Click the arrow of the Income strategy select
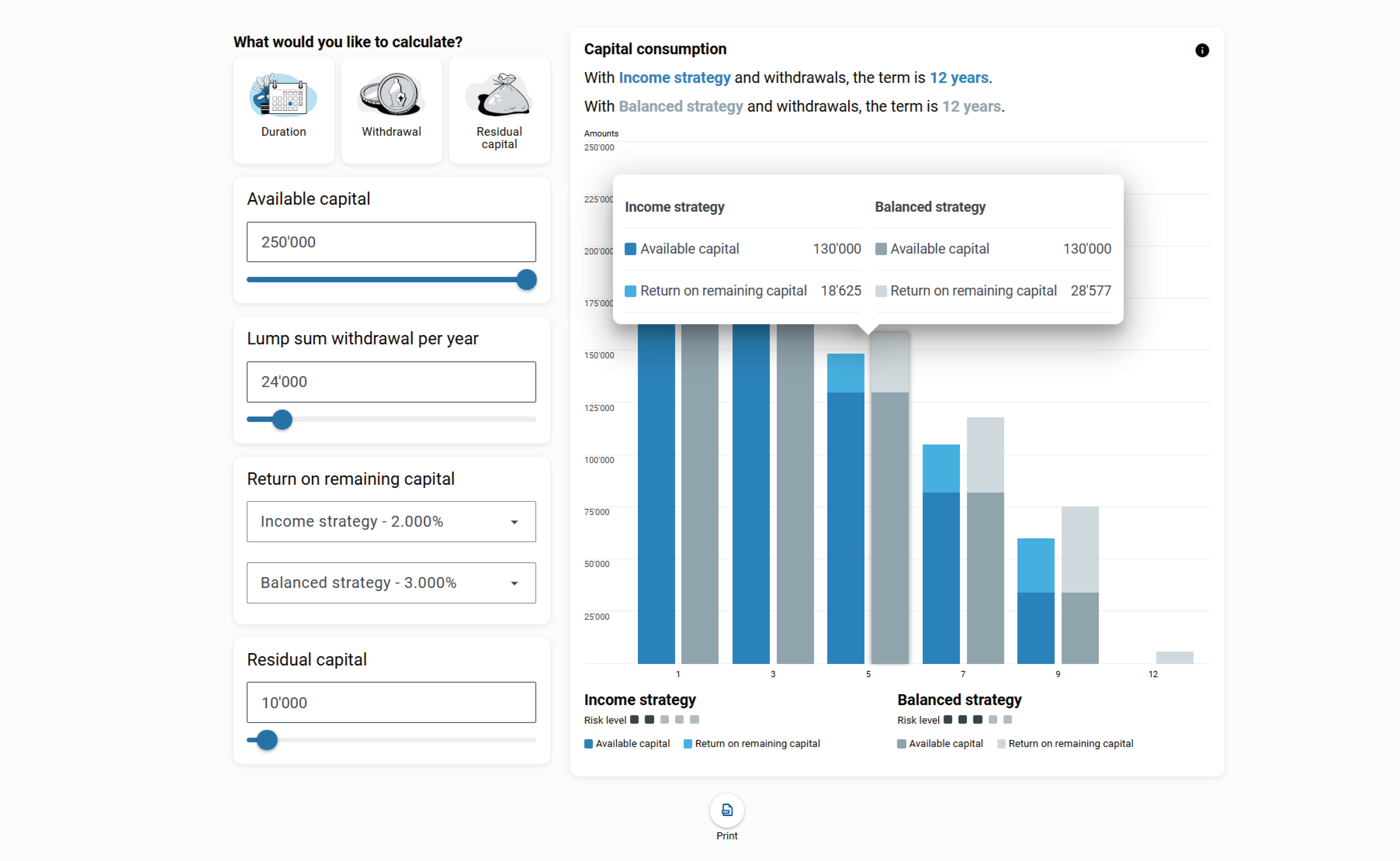 click(514, 522)
